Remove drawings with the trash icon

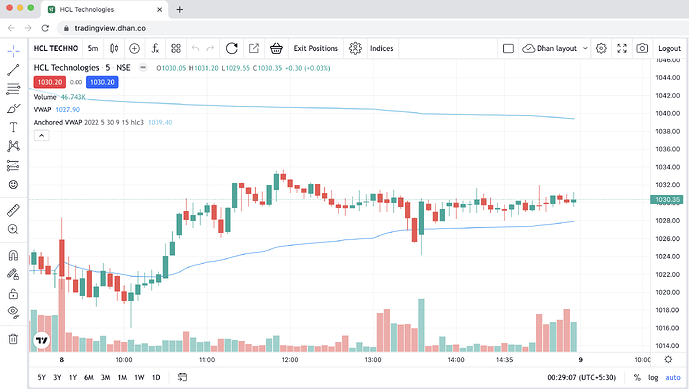[13, 339]
